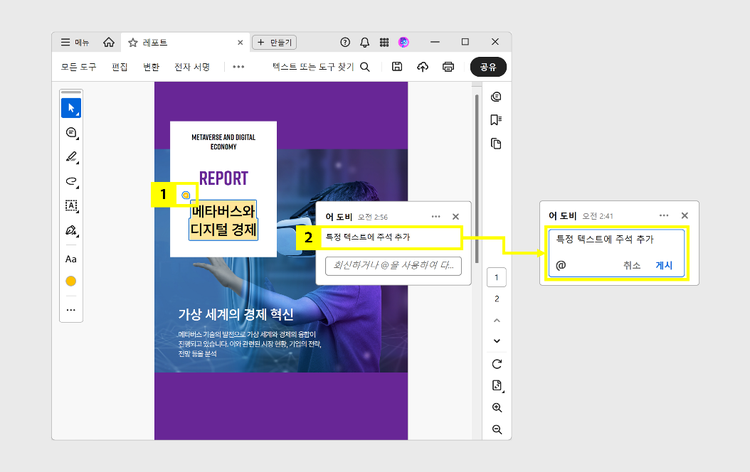
Task: Open the page thumbnails panel icon
Action: pyautogui.click(x=496, y=143)
